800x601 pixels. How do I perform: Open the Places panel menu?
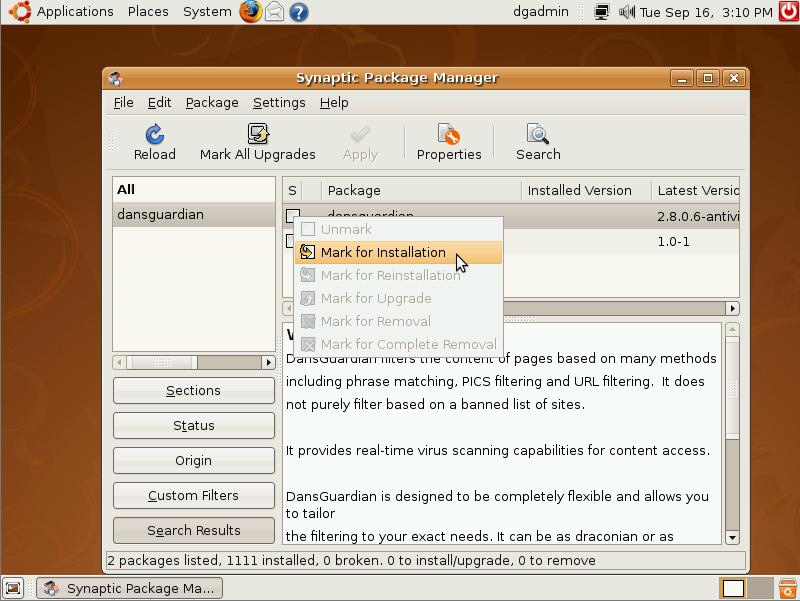pyautogui.click(x=148, y=11)
